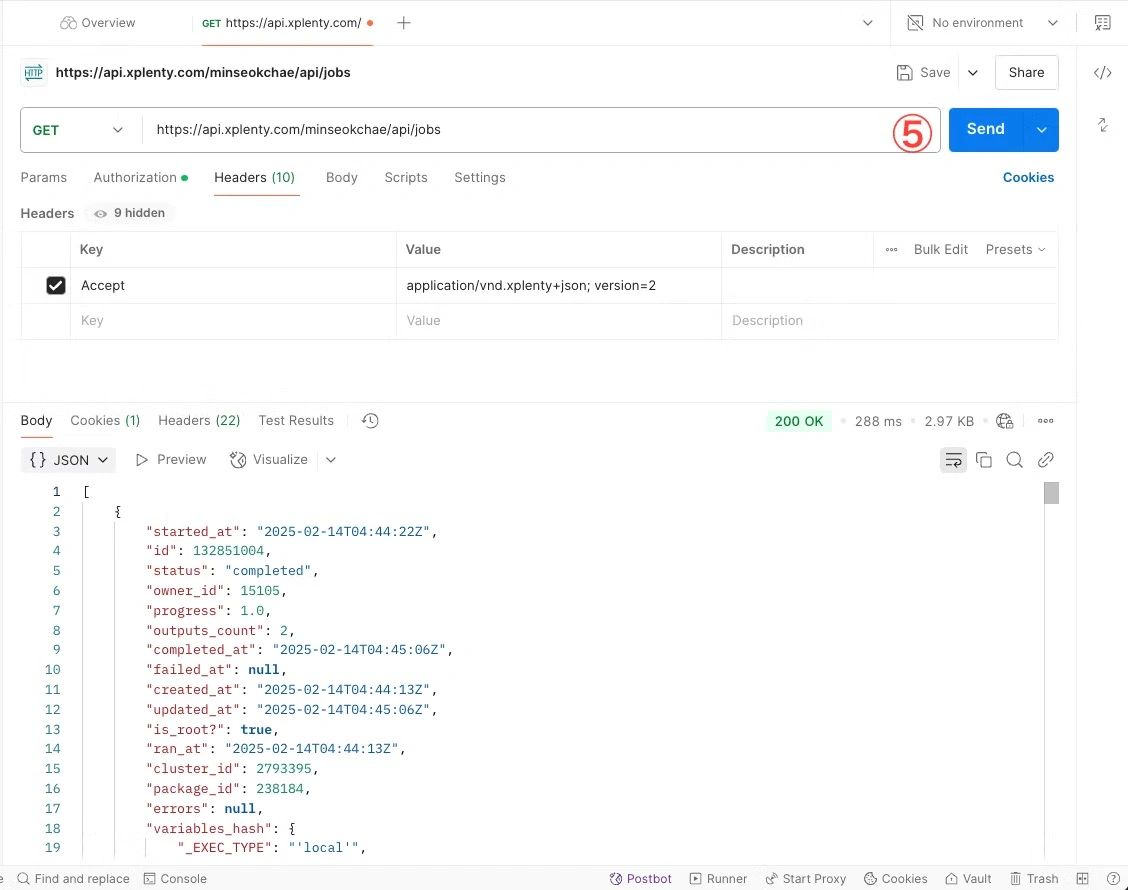Click the Preview response button
The height and width of the screenshot is (890, 1128).
171,460
